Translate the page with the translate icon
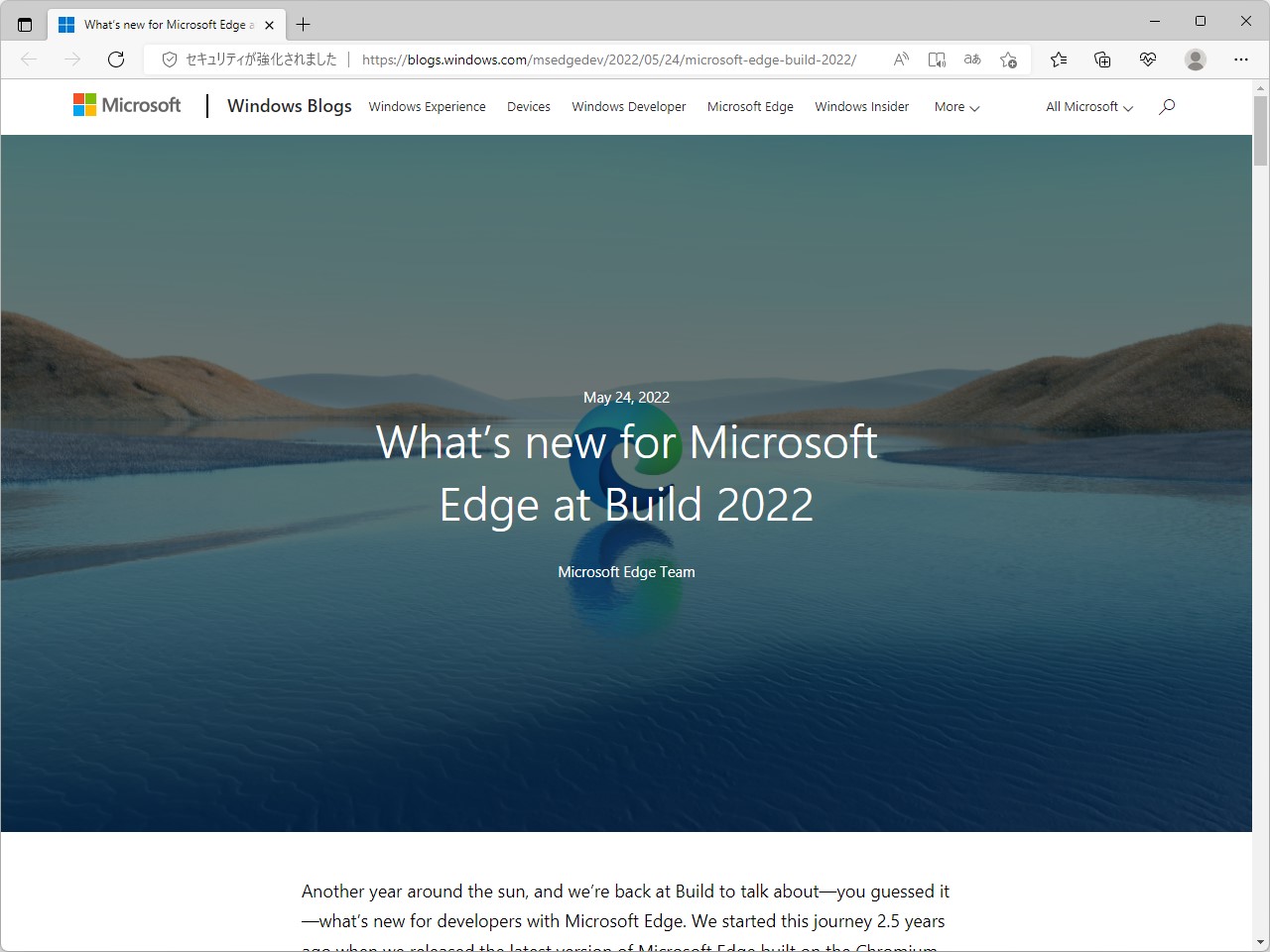 click(x=971, y=59)
